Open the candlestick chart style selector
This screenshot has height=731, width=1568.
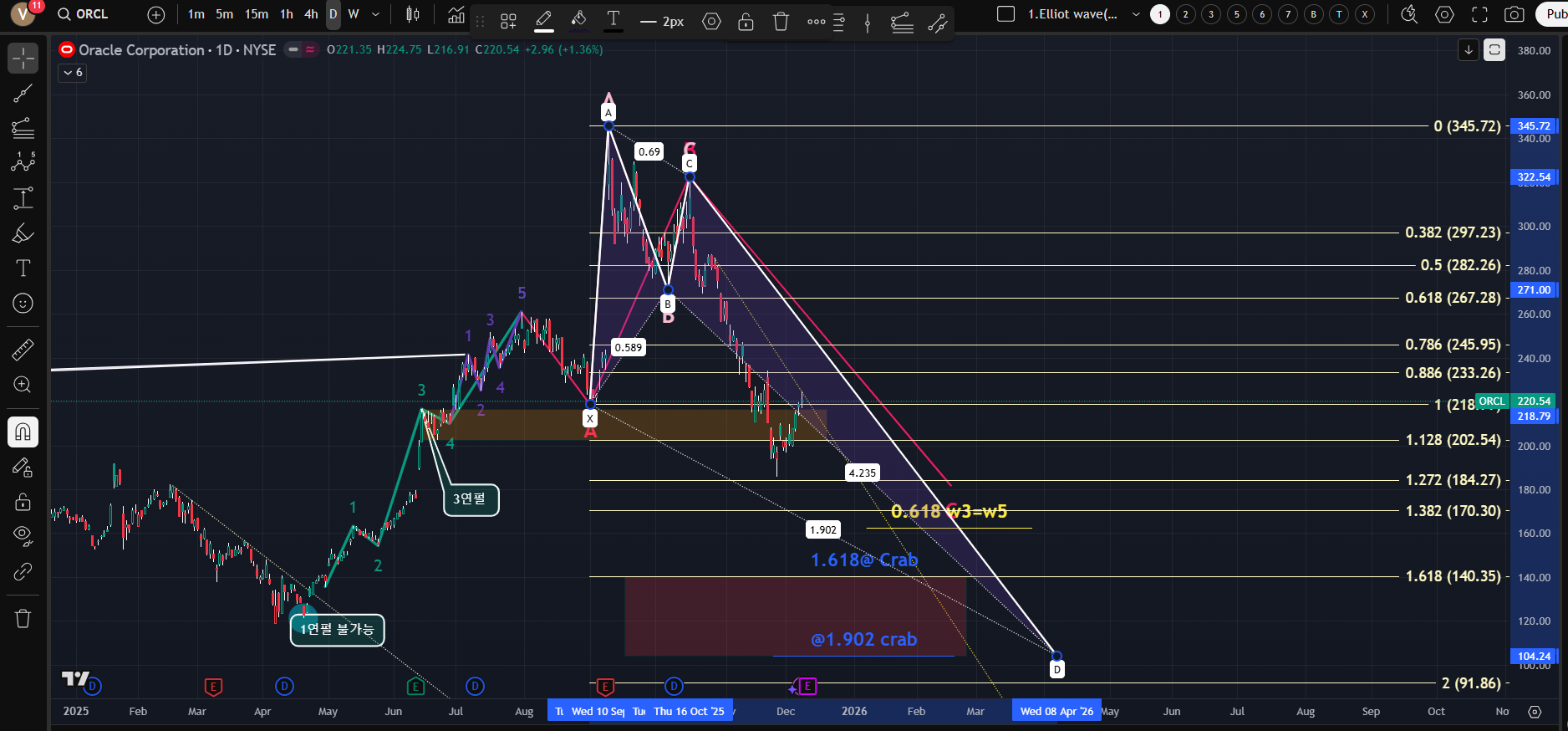pyautogui.click(x=413, y=14)
